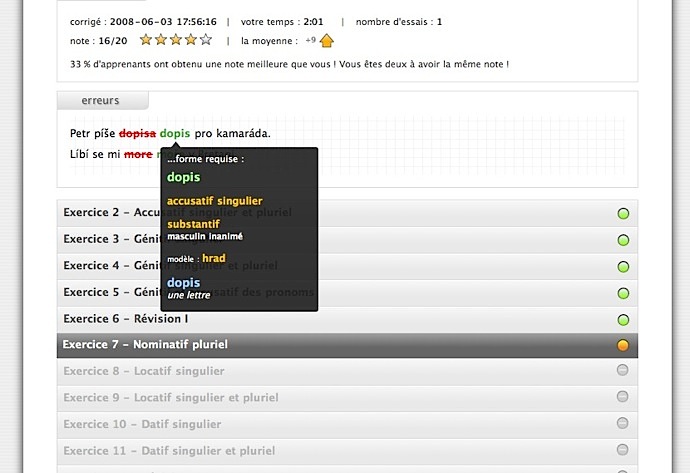The image size is (690, 473).
Task: Click the fifth empty rating star
Action: pyautogui.click(x=206, y=40)
